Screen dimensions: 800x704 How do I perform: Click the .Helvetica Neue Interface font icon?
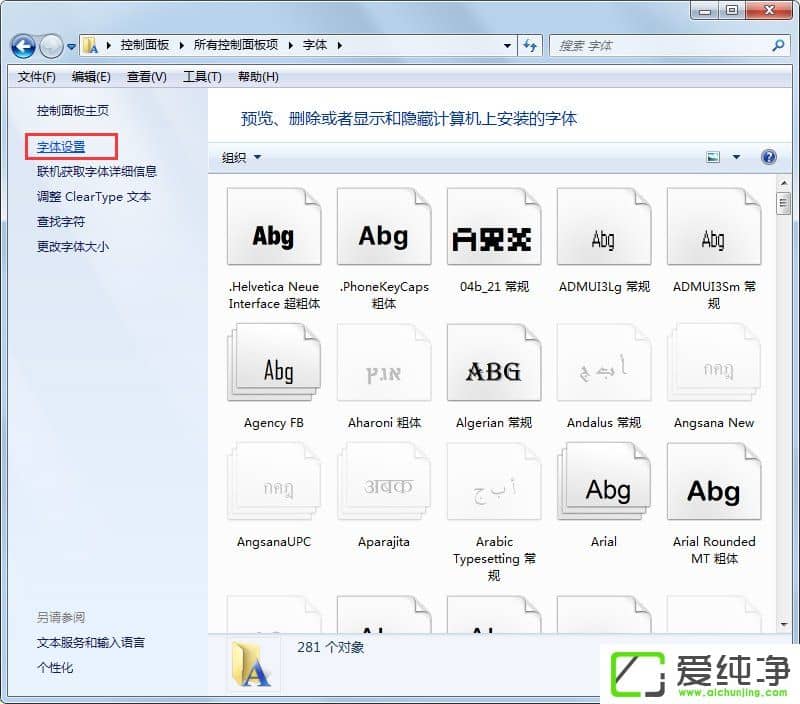coord(274,237)
